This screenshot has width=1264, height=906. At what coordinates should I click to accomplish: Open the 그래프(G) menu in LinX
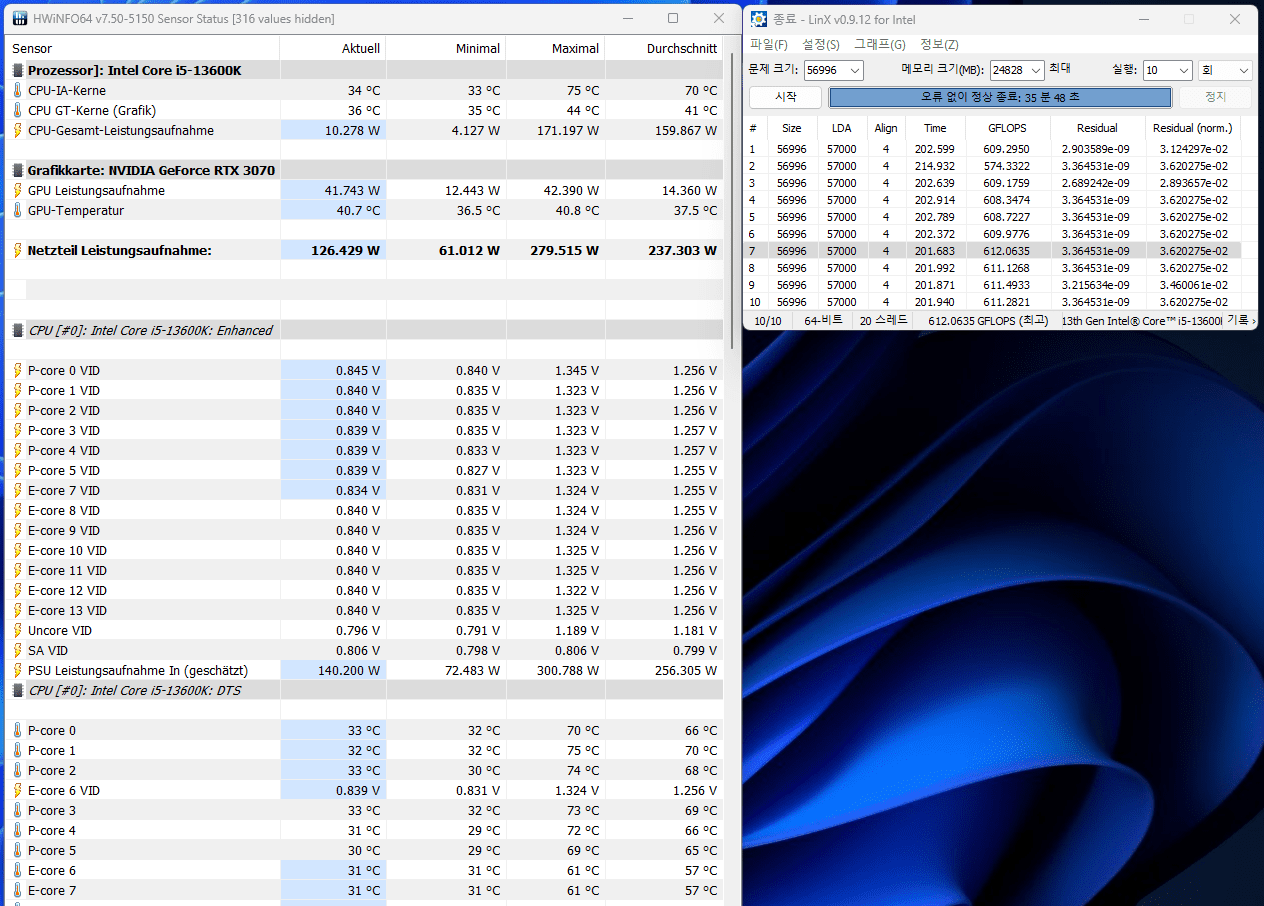point(879,45)
